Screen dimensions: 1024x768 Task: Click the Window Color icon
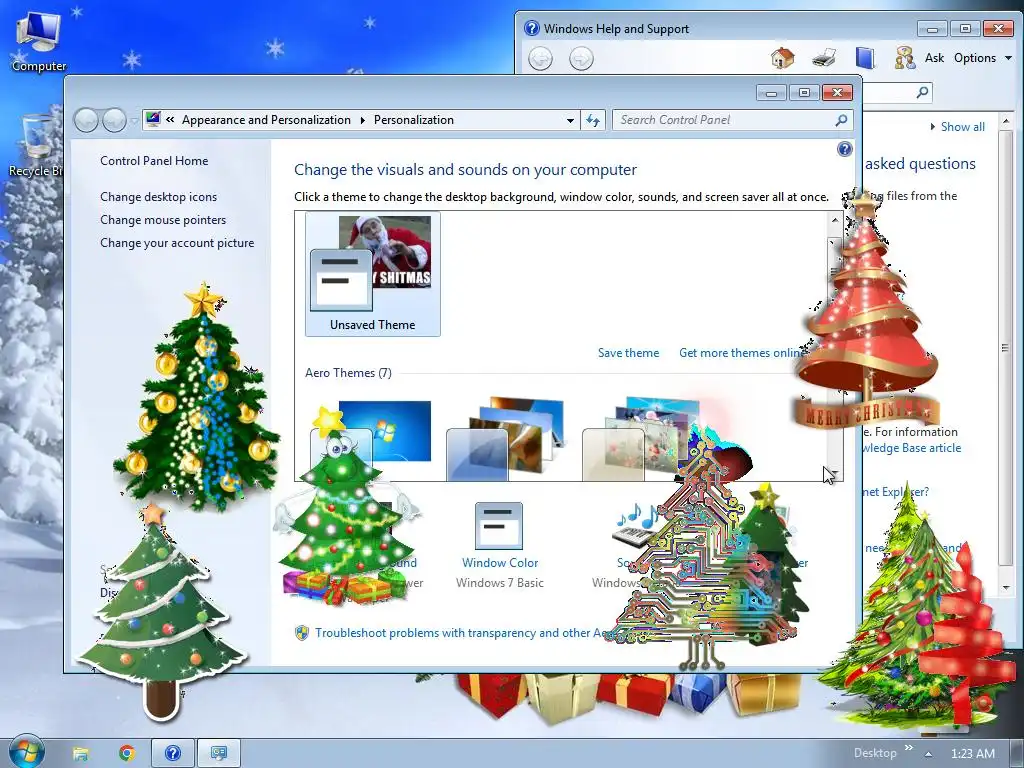tap(499, 525)
